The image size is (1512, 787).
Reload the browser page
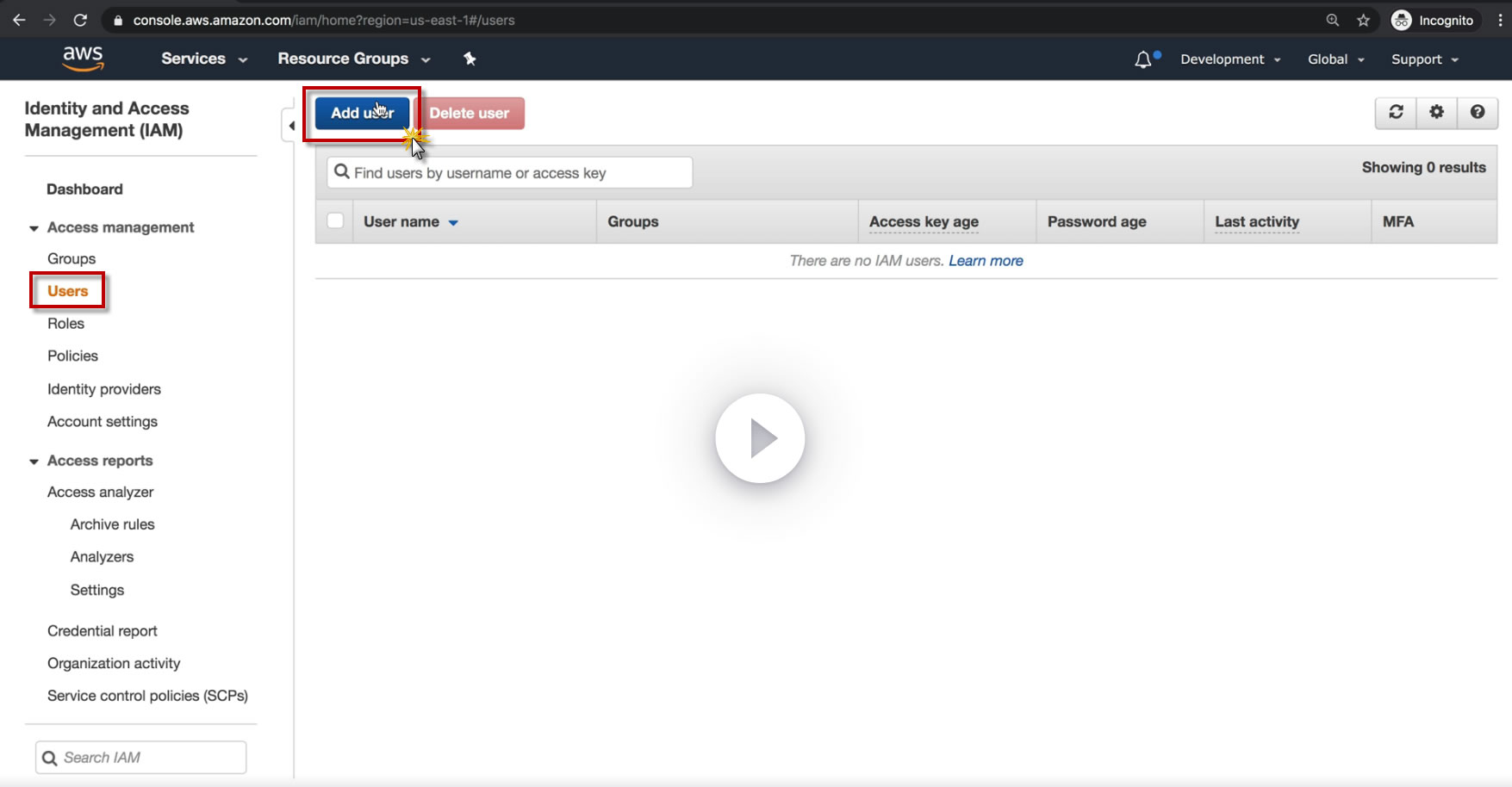click(x=80, y=20)
